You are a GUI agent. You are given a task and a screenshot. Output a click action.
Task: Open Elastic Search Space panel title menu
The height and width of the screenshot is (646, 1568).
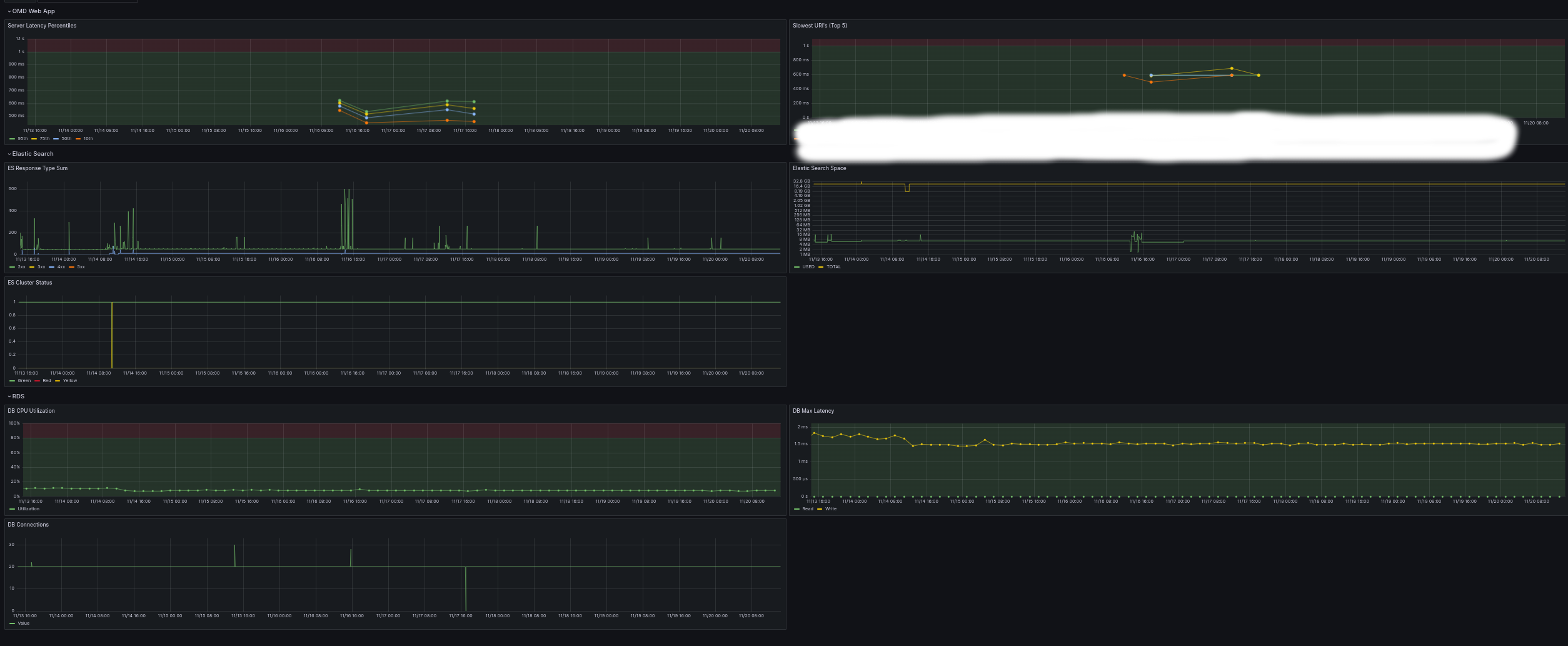tap(819, 168)
